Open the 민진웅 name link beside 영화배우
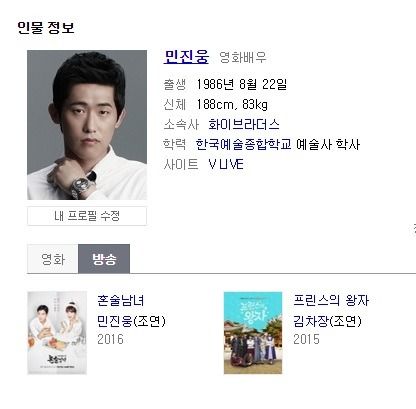Viewport: 416px width, 409px height. (186, 57)
